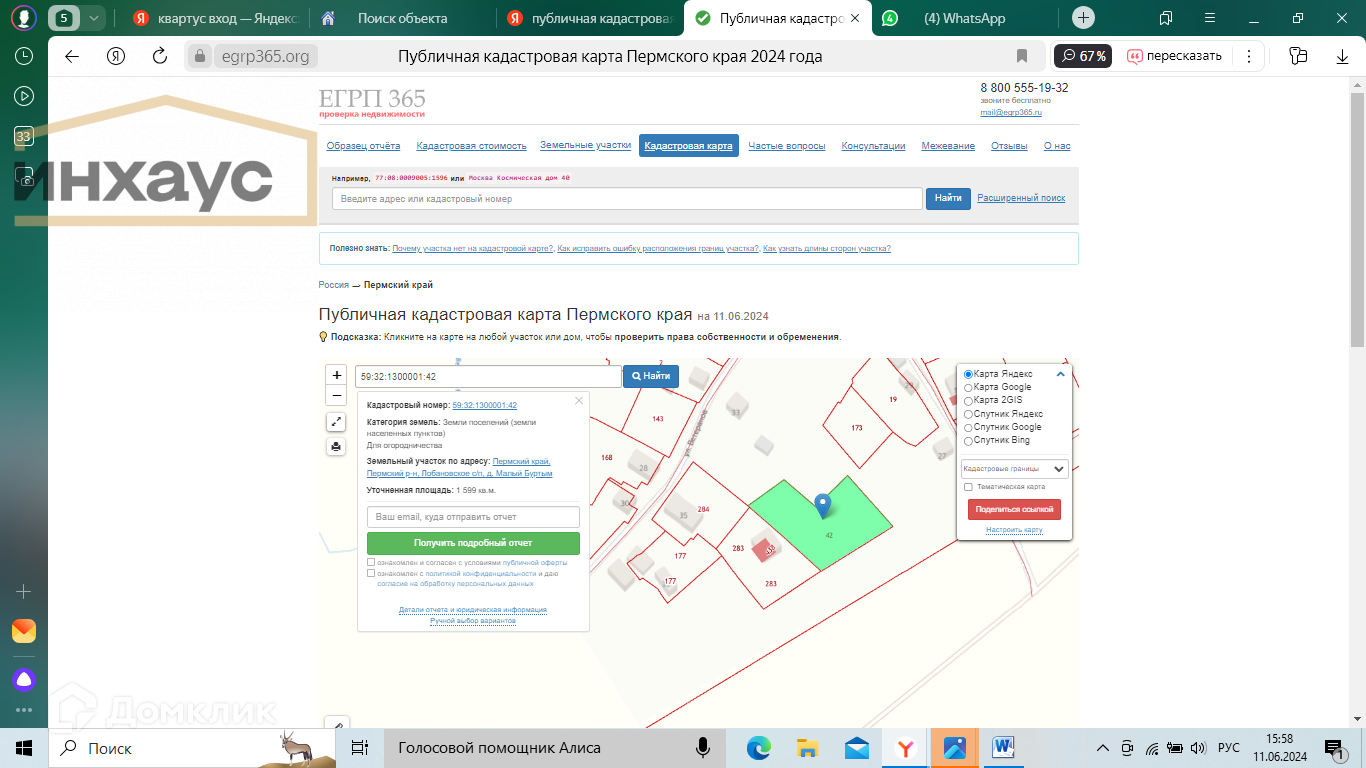Screen dimensions: 1366x768
Task: Click the green Получить подробный отчет button
Action: click(x=473, y=543)
